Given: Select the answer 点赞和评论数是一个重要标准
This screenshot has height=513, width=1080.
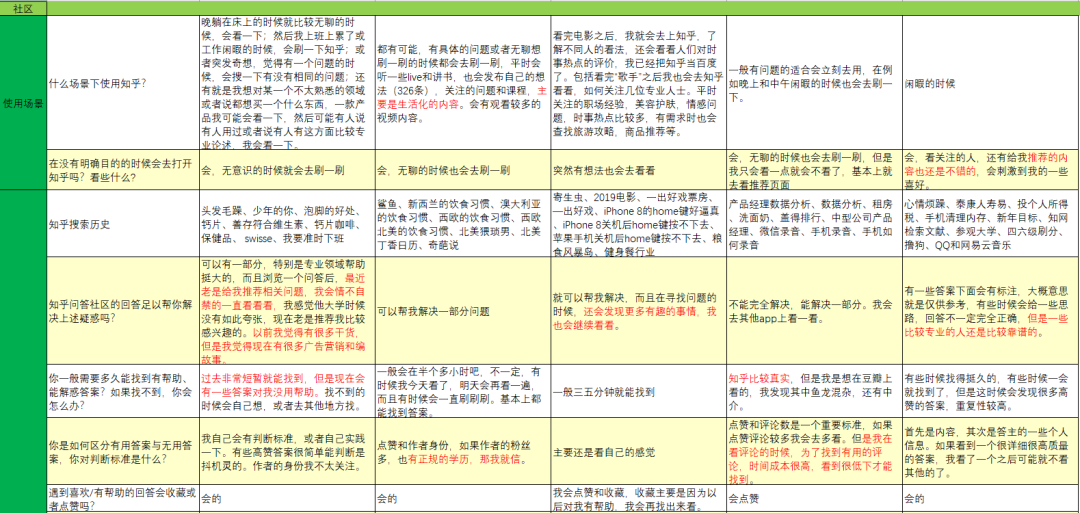Looking at the screenshot, I should point(814,452).
